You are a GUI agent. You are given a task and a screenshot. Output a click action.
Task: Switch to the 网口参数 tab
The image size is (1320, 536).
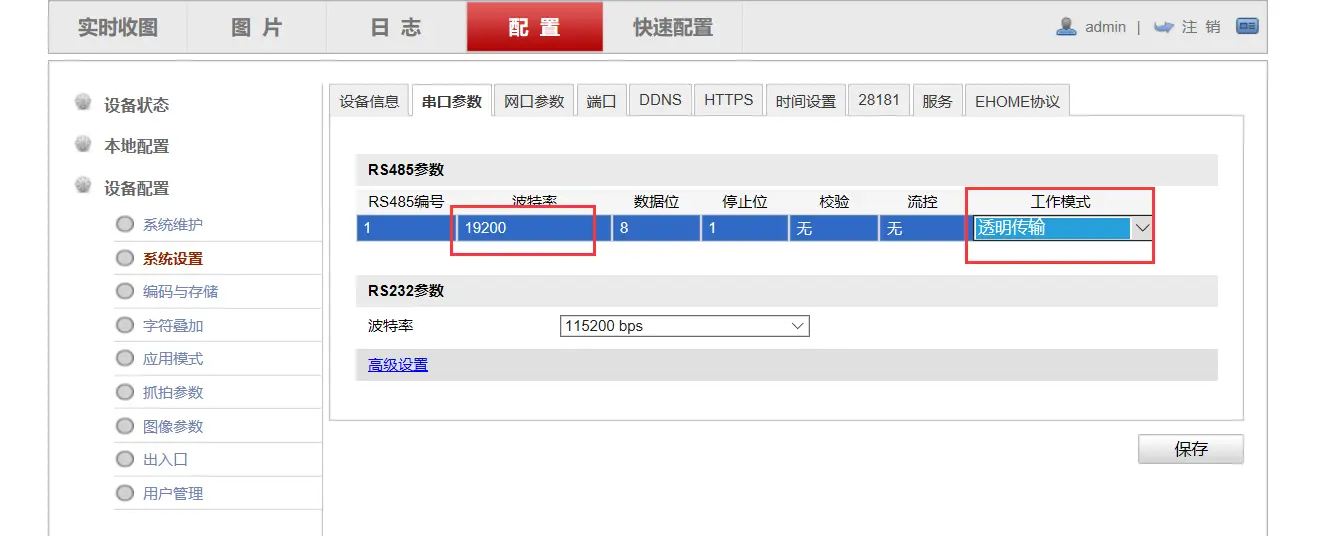tap(534, 101)
